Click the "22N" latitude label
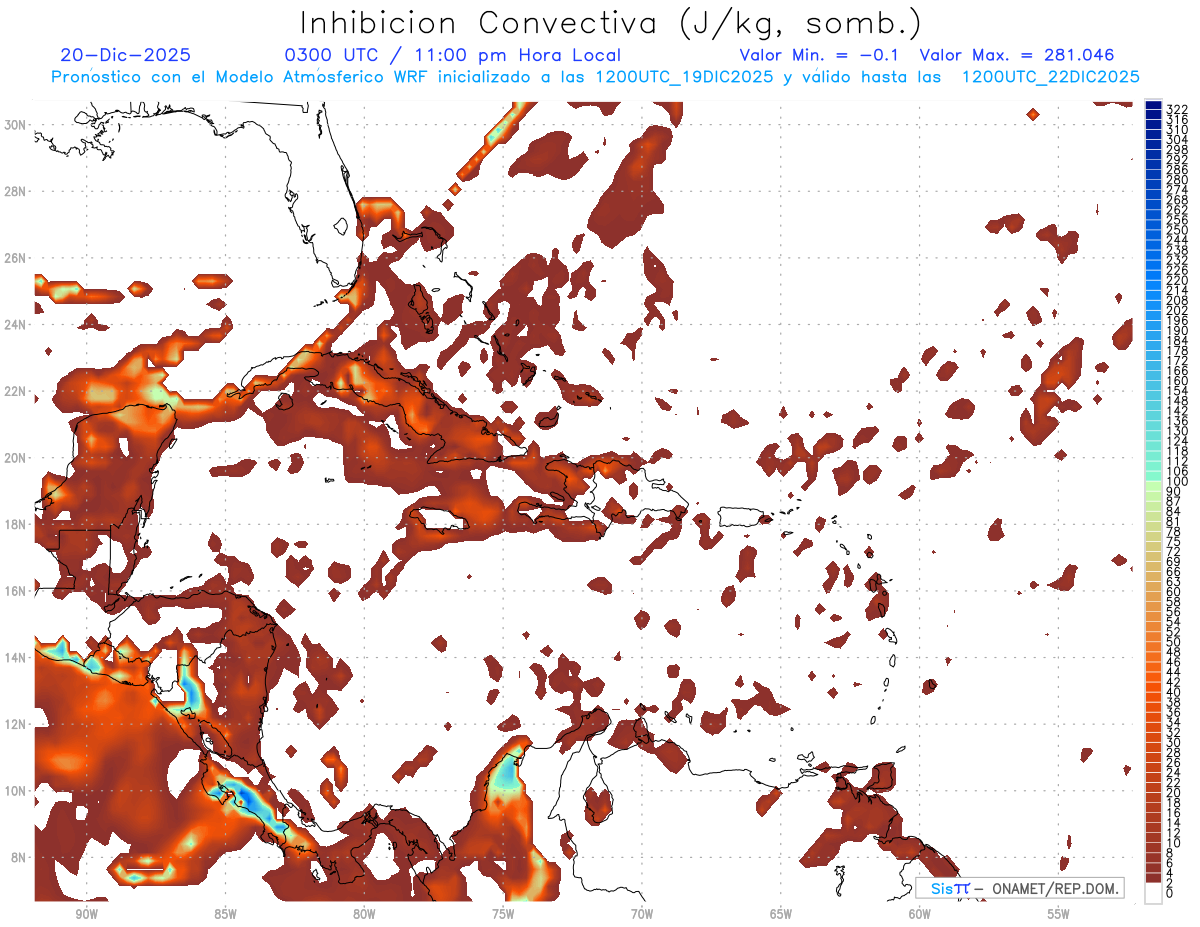 point(17,391)
